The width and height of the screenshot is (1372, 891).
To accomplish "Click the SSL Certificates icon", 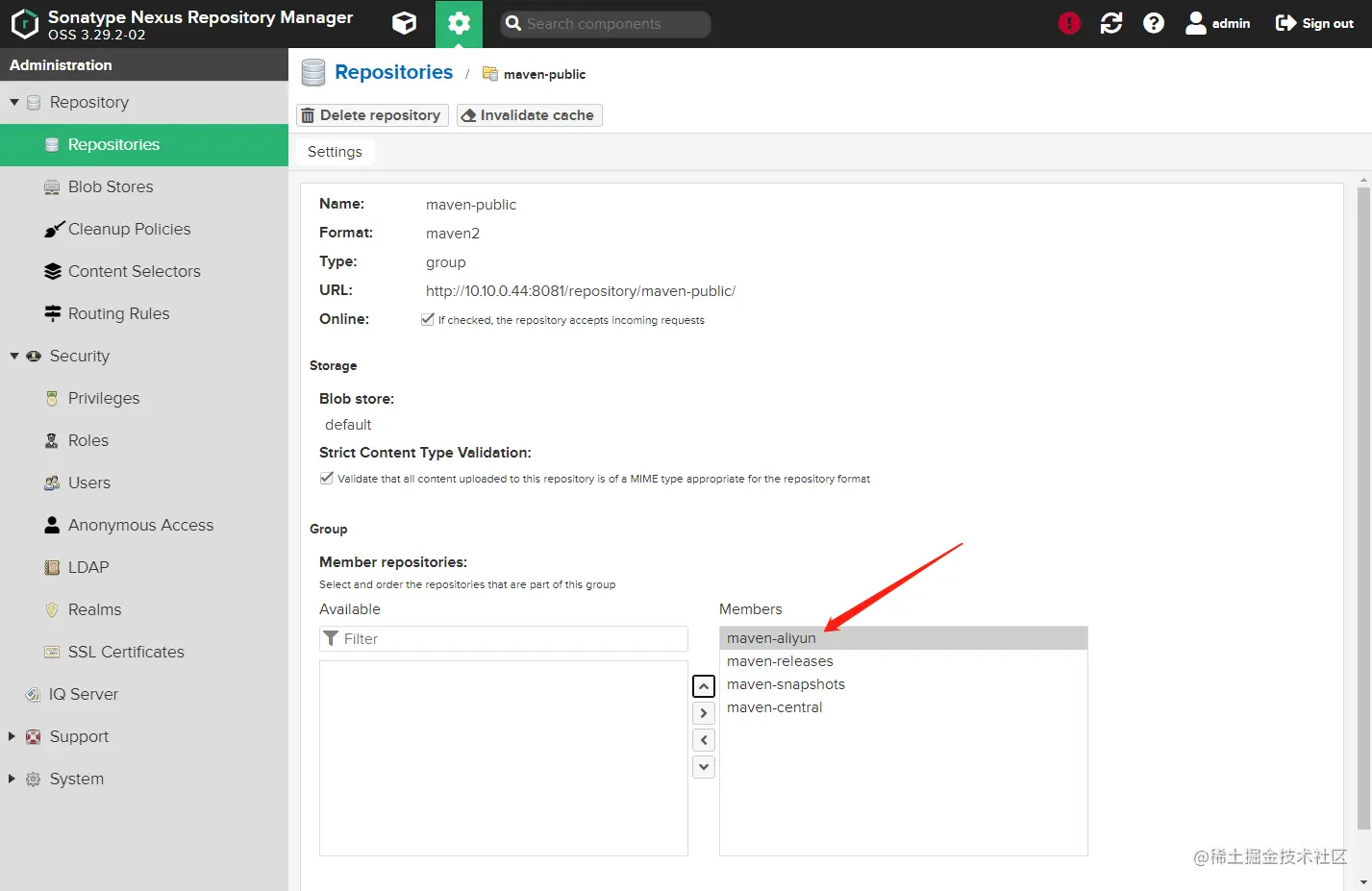I will point(52,652).
